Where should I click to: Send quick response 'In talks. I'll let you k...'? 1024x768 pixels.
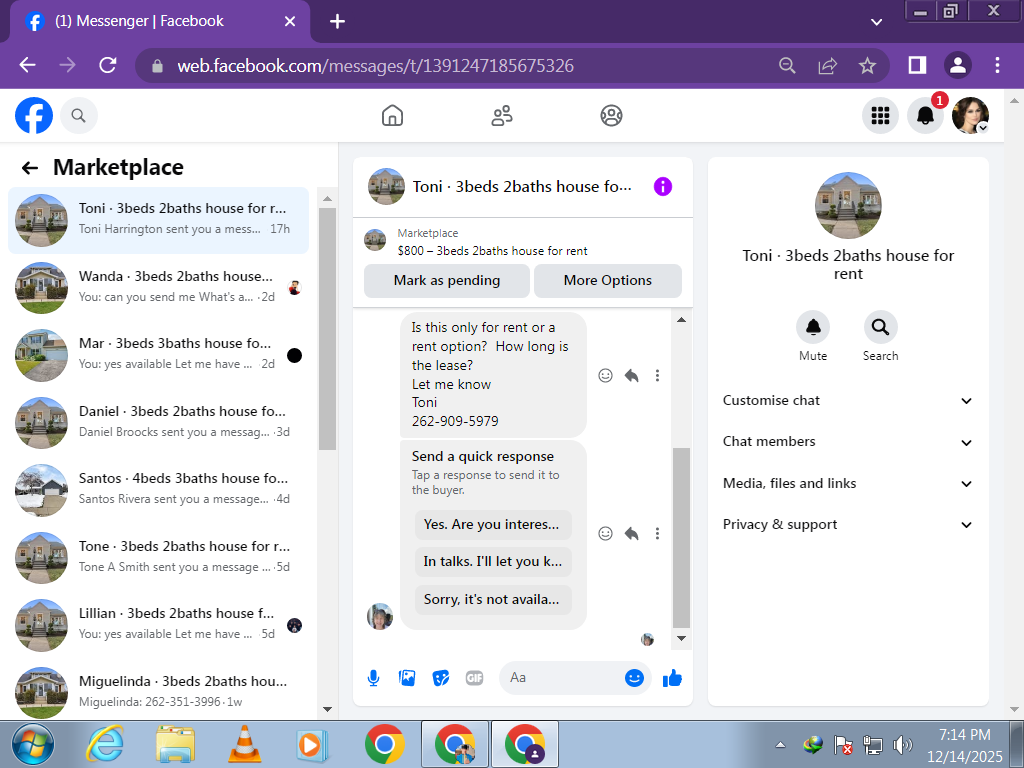click(x=493, y=562)
